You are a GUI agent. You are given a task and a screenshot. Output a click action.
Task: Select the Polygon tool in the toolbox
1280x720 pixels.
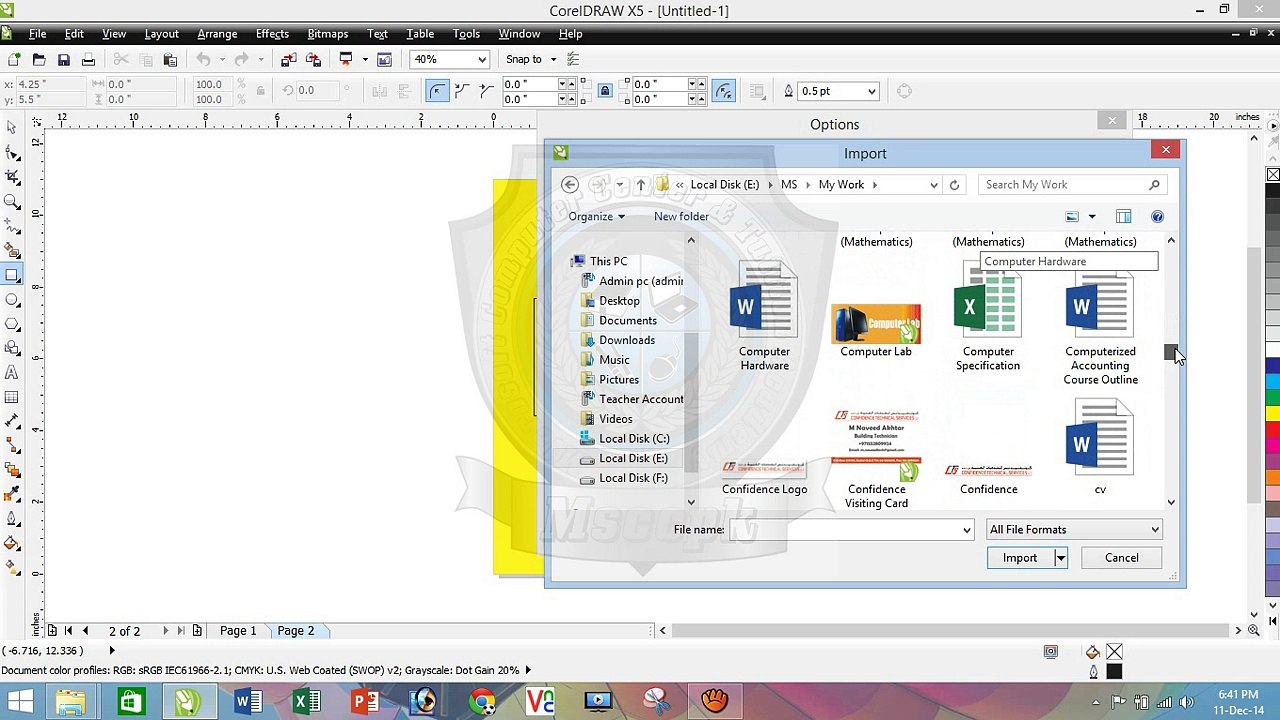coord(12,324)
